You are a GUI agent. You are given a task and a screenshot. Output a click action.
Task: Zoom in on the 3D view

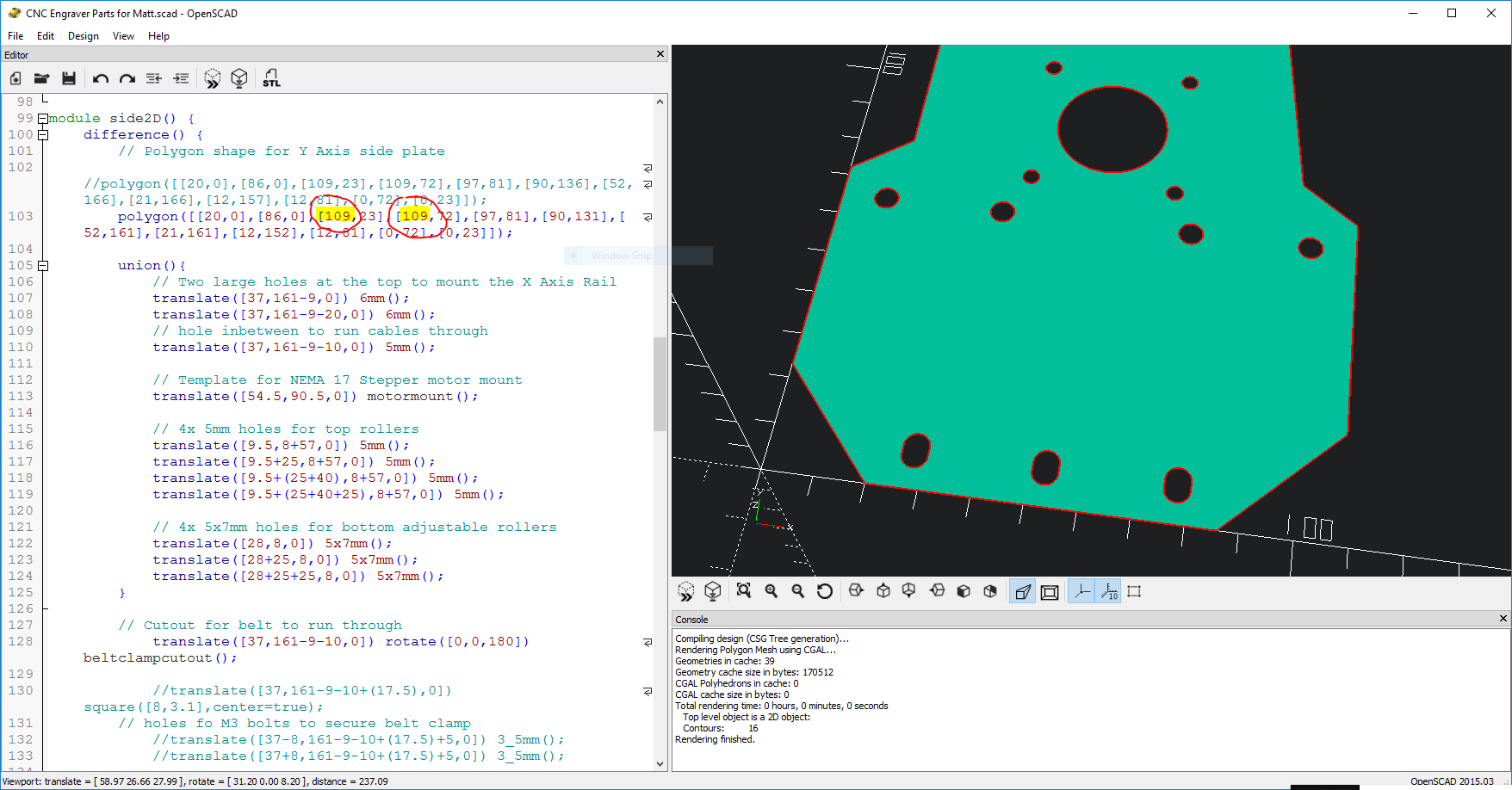(771, 591)
